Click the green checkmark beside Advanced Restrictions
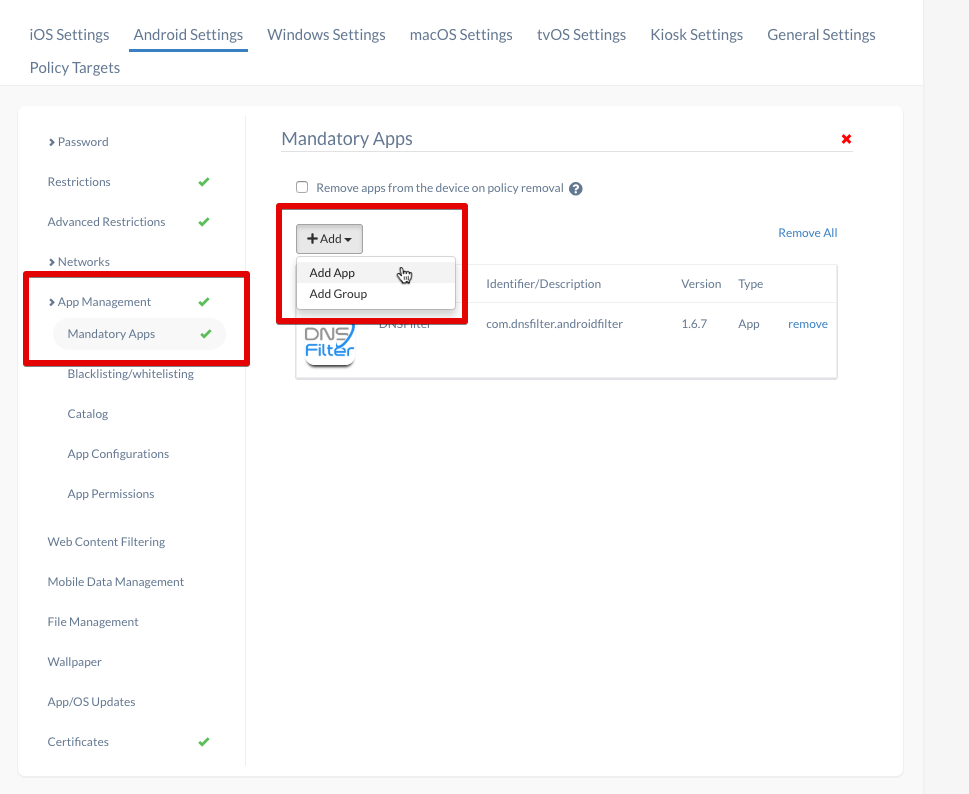 [204, 222]
